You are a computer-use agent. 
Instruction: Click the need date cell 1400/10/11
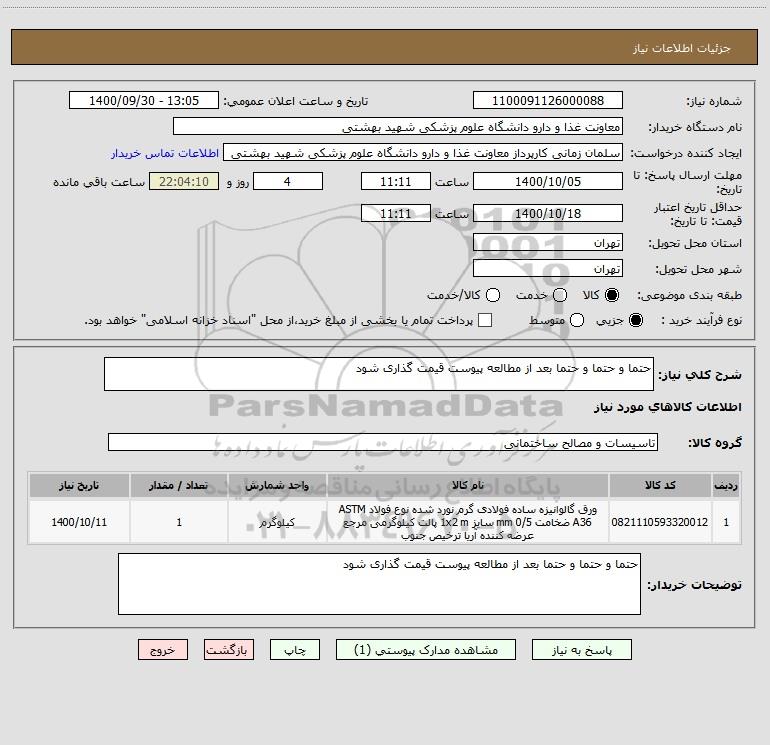pyautogui.click(x=79, y=522)
